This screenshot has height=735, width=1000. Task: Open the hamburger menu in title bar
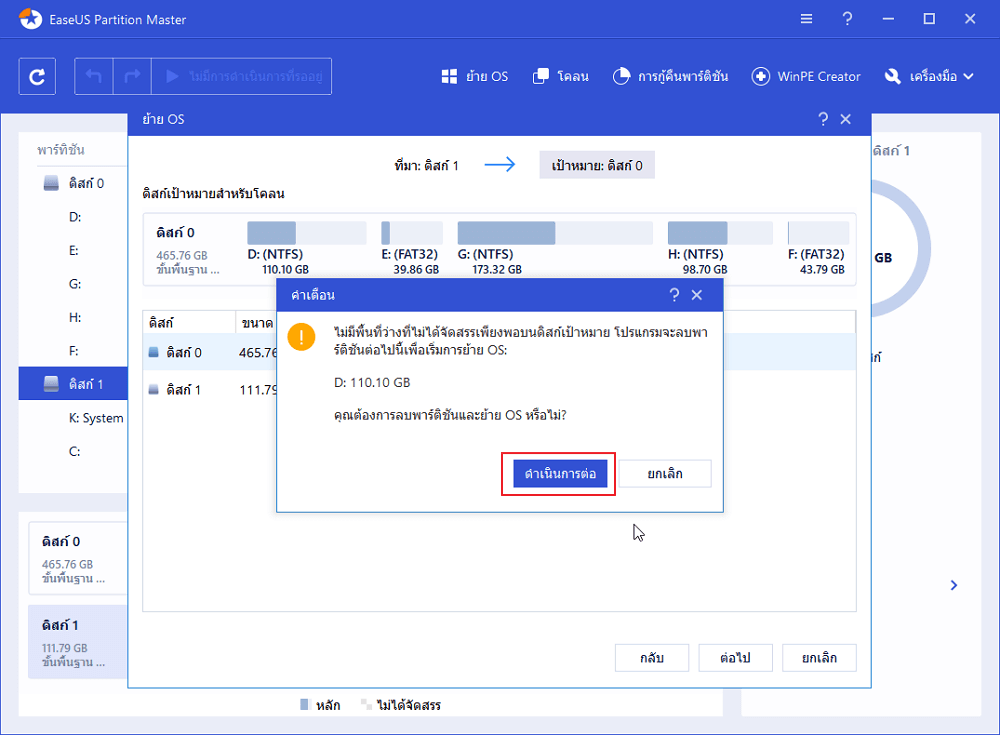(x=807, y=19)
